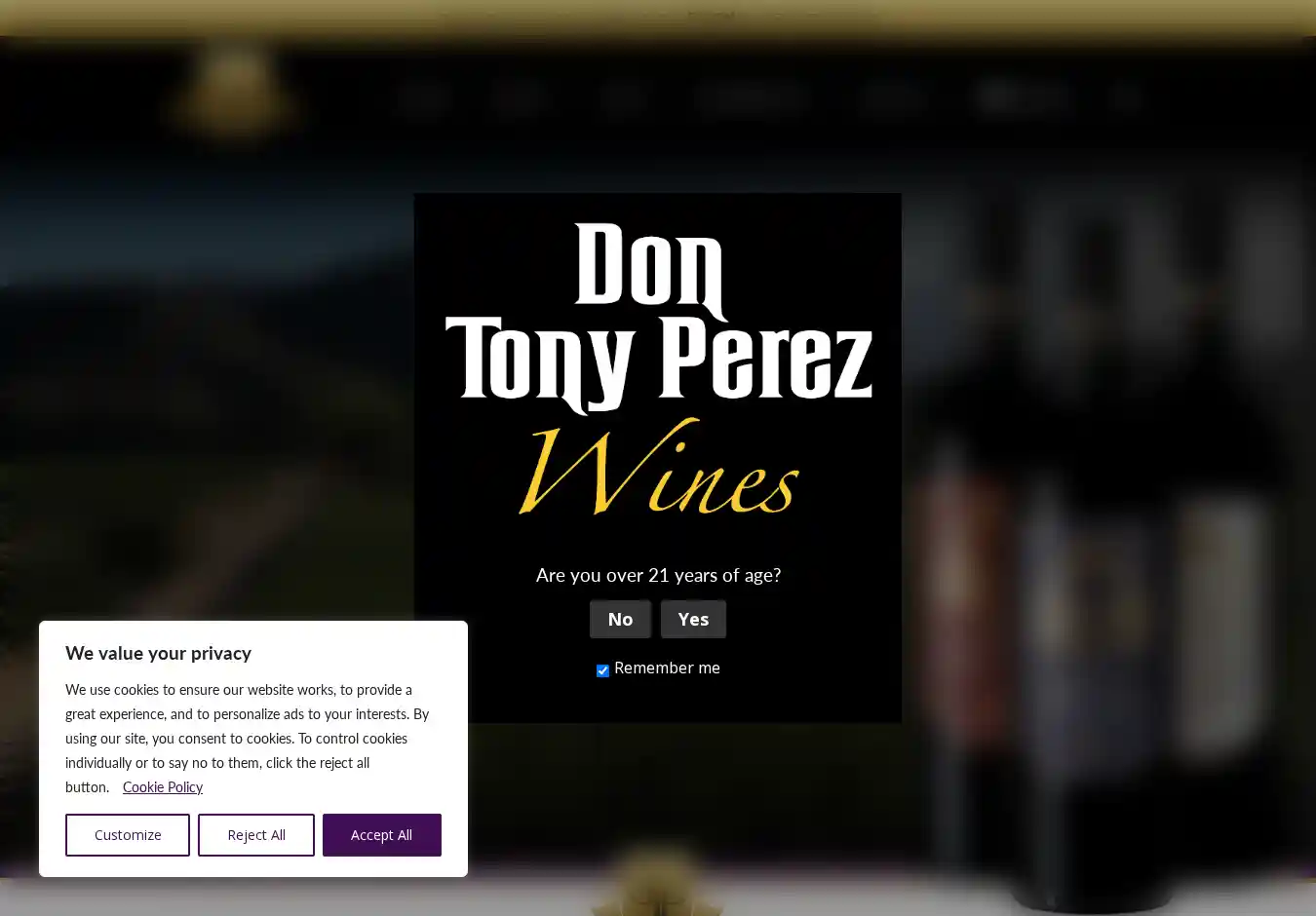Click the small blurred icon ending the navigation
The height and width of the screenshot is (916, 1316).
pos(1127,97)
